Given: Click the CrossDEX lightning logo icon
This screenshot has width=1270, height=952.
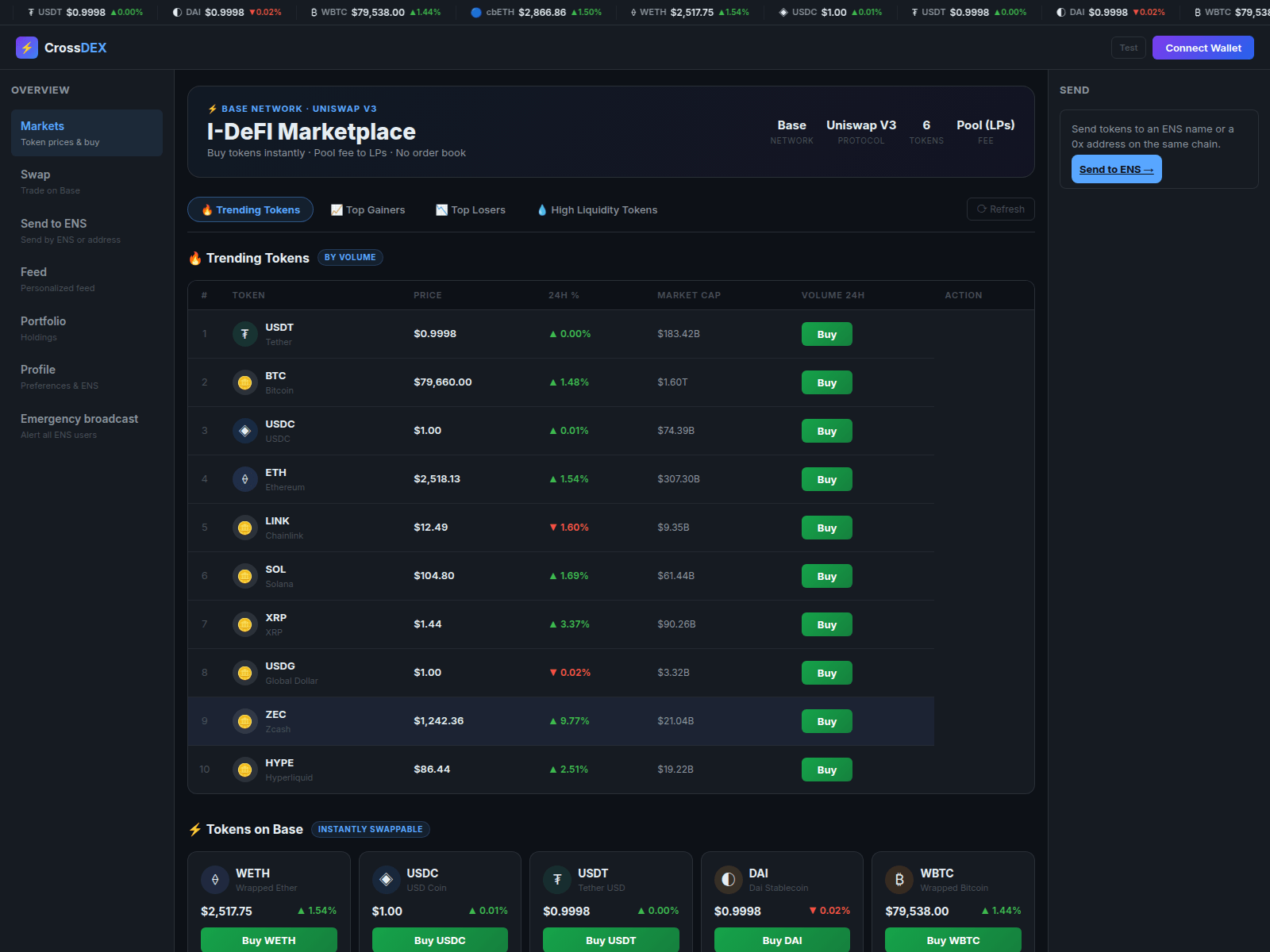Looking at the screenshot, I should (x=27, y=48).
